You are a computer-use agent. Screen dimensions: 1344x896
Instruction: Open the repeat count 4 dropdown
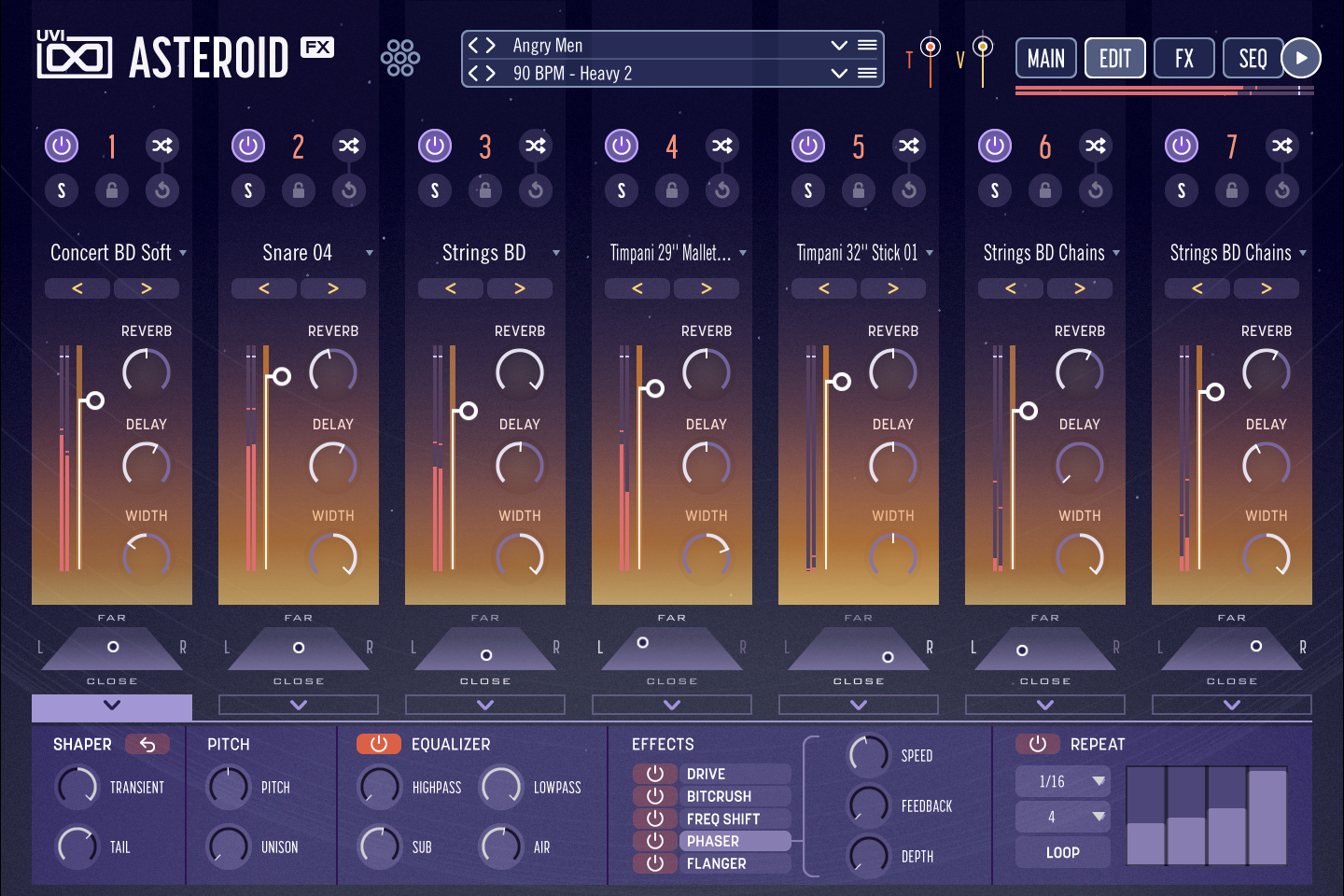(1063, 817)
